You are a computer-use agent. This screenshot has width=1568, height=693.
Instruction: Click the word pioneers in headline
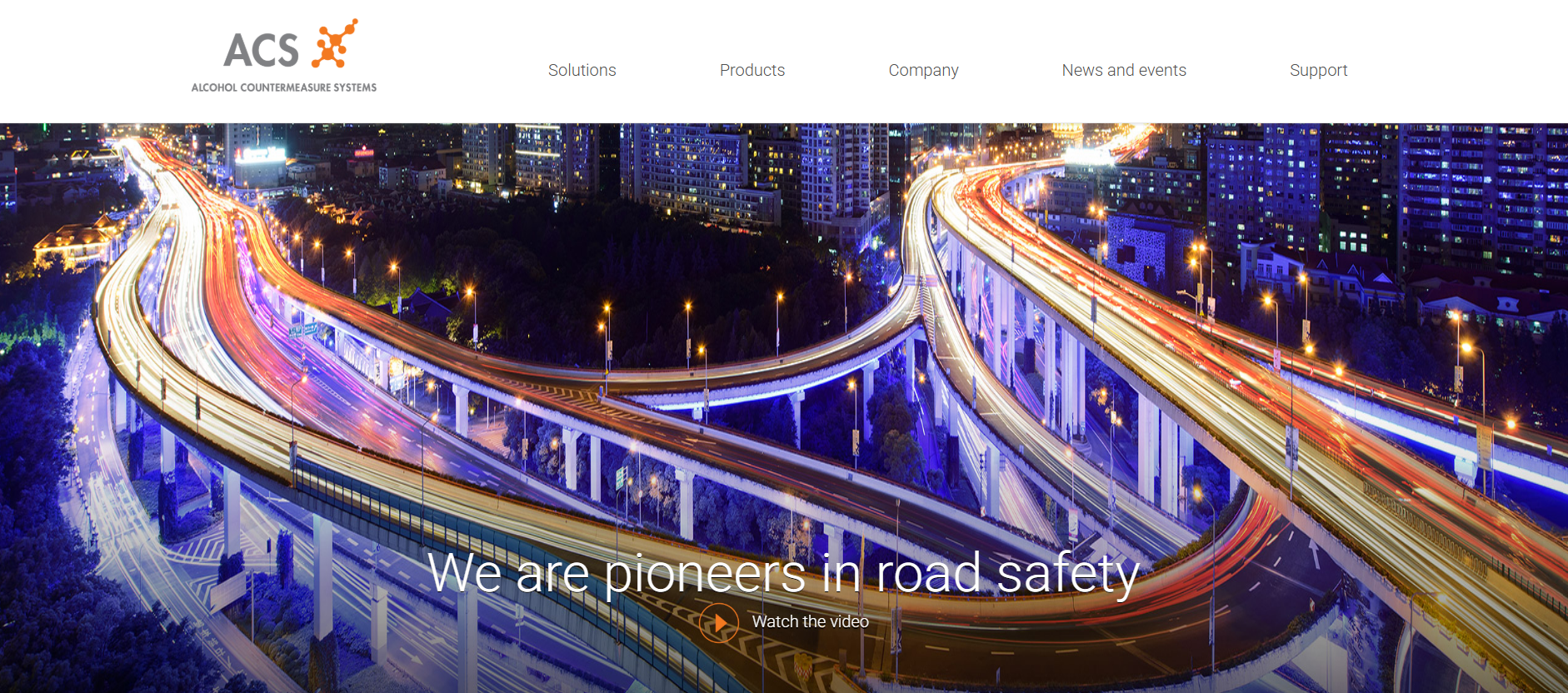(x=704, y=575)
